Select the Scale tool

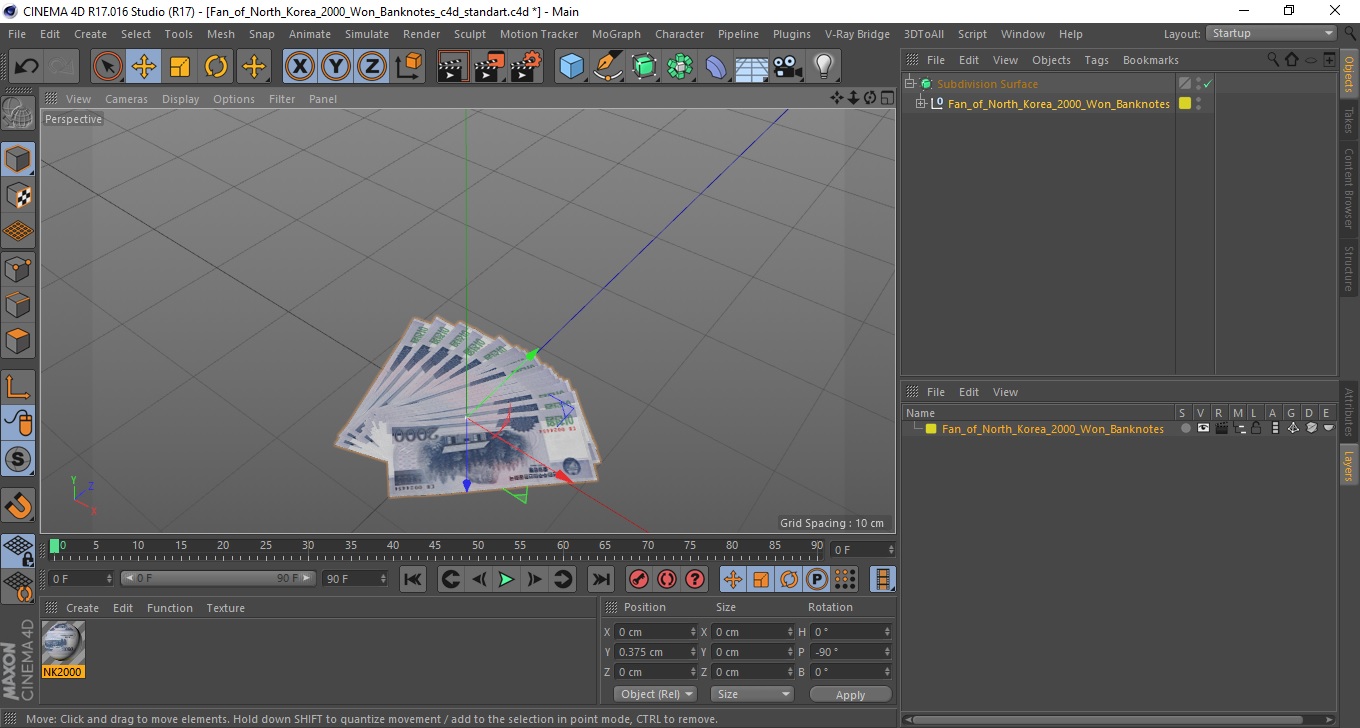tap(180, 67)
